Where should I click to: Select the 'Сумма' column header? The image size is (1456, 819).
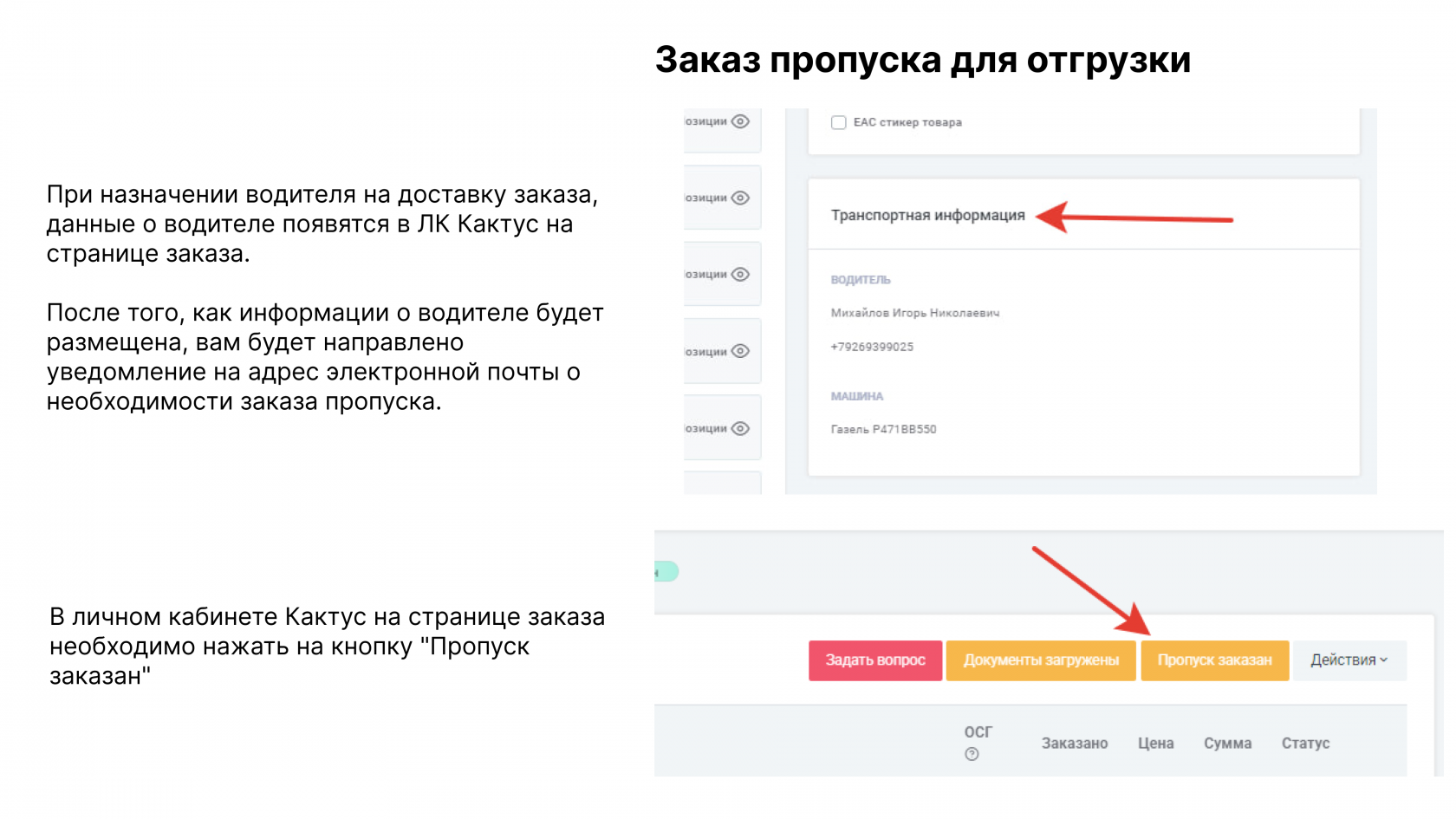[1227, 743]
